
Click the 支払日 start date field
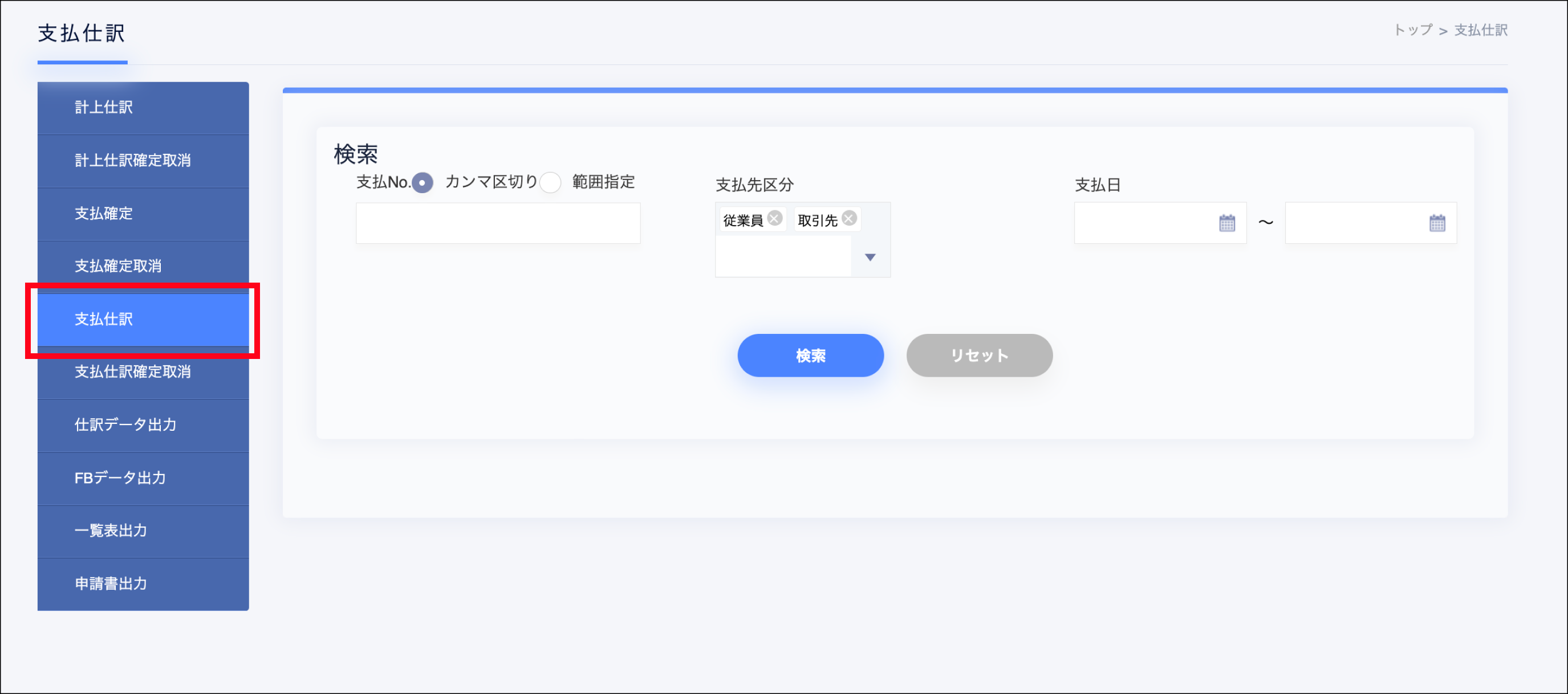[x=1160, y=223]
